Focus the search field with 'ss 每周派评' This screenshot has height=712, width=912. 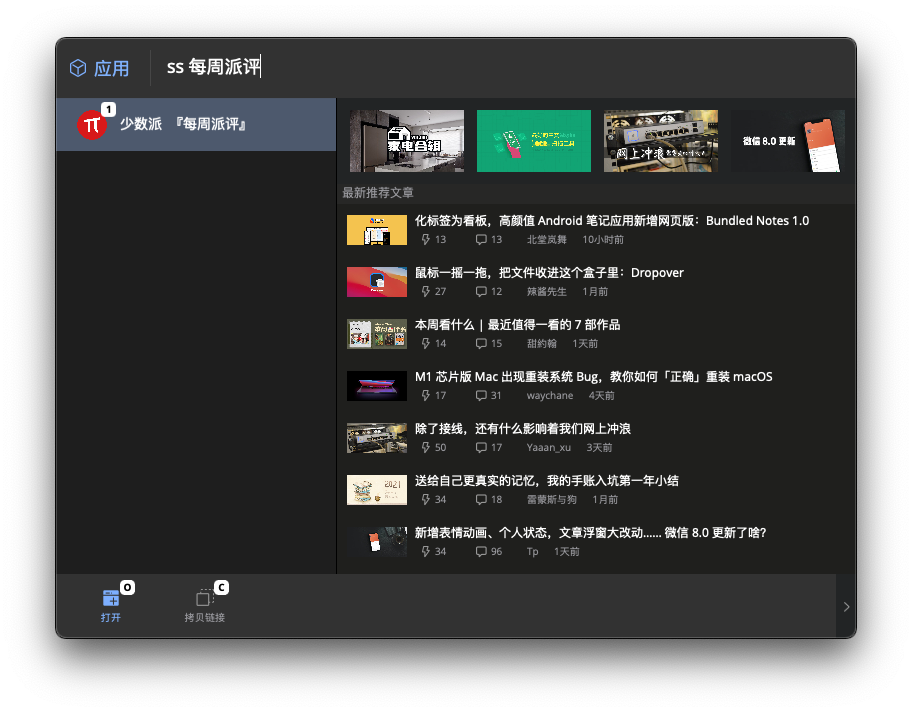(500, 67)
